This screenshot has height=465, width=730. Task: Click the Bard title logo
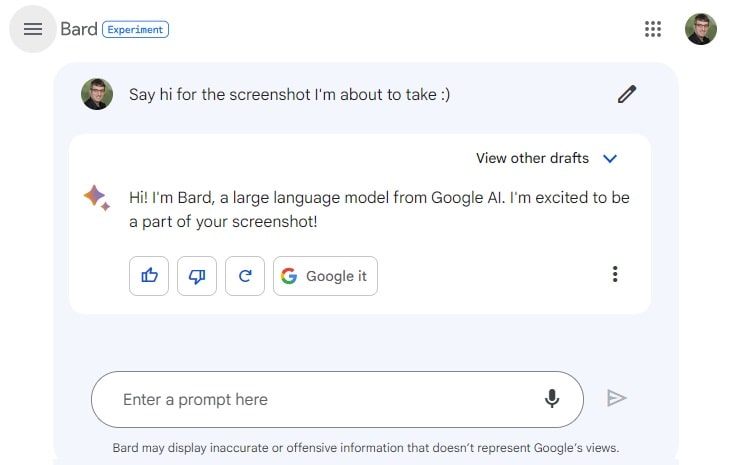point(79,29)
